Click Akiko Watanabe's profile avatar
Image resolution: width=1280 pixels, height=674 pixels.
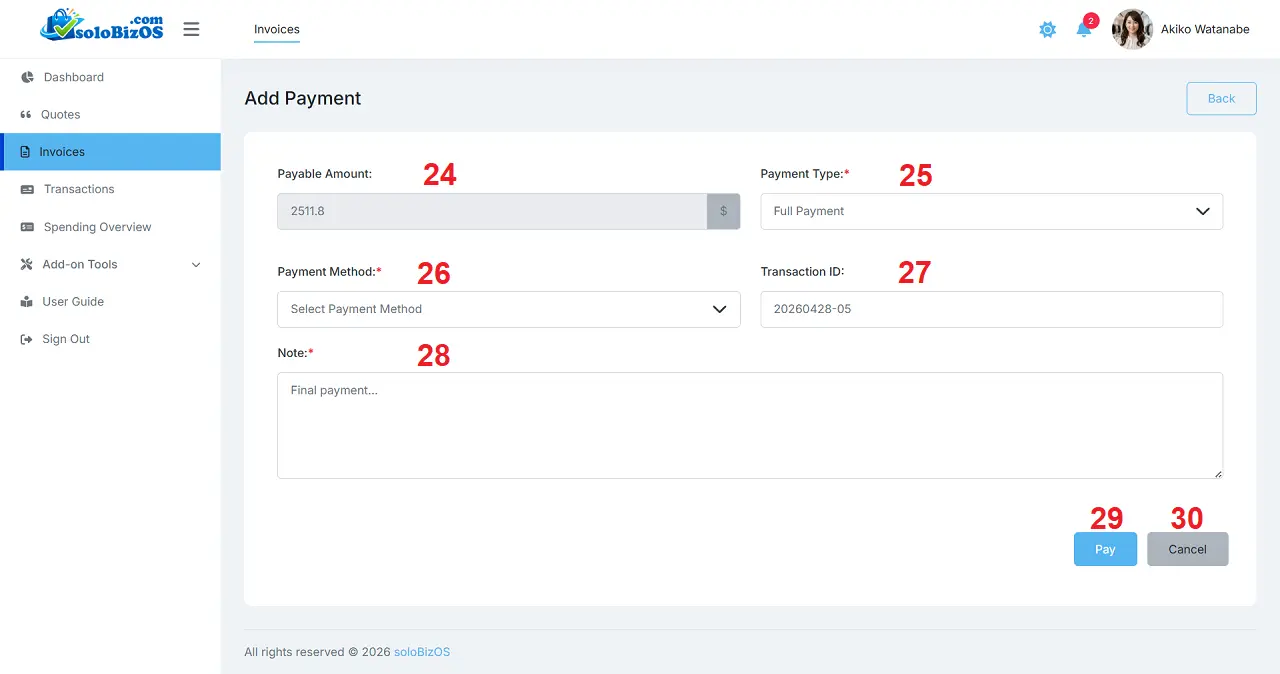(1132, 29)
